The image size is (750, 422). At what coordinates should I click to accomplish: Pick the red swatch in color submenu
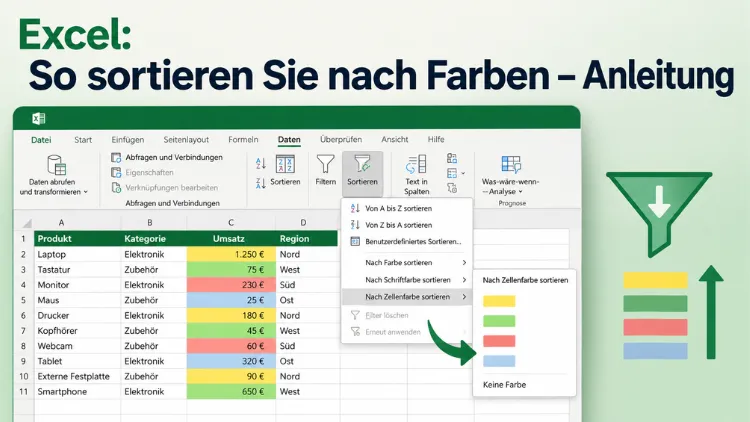click(499, 341)
